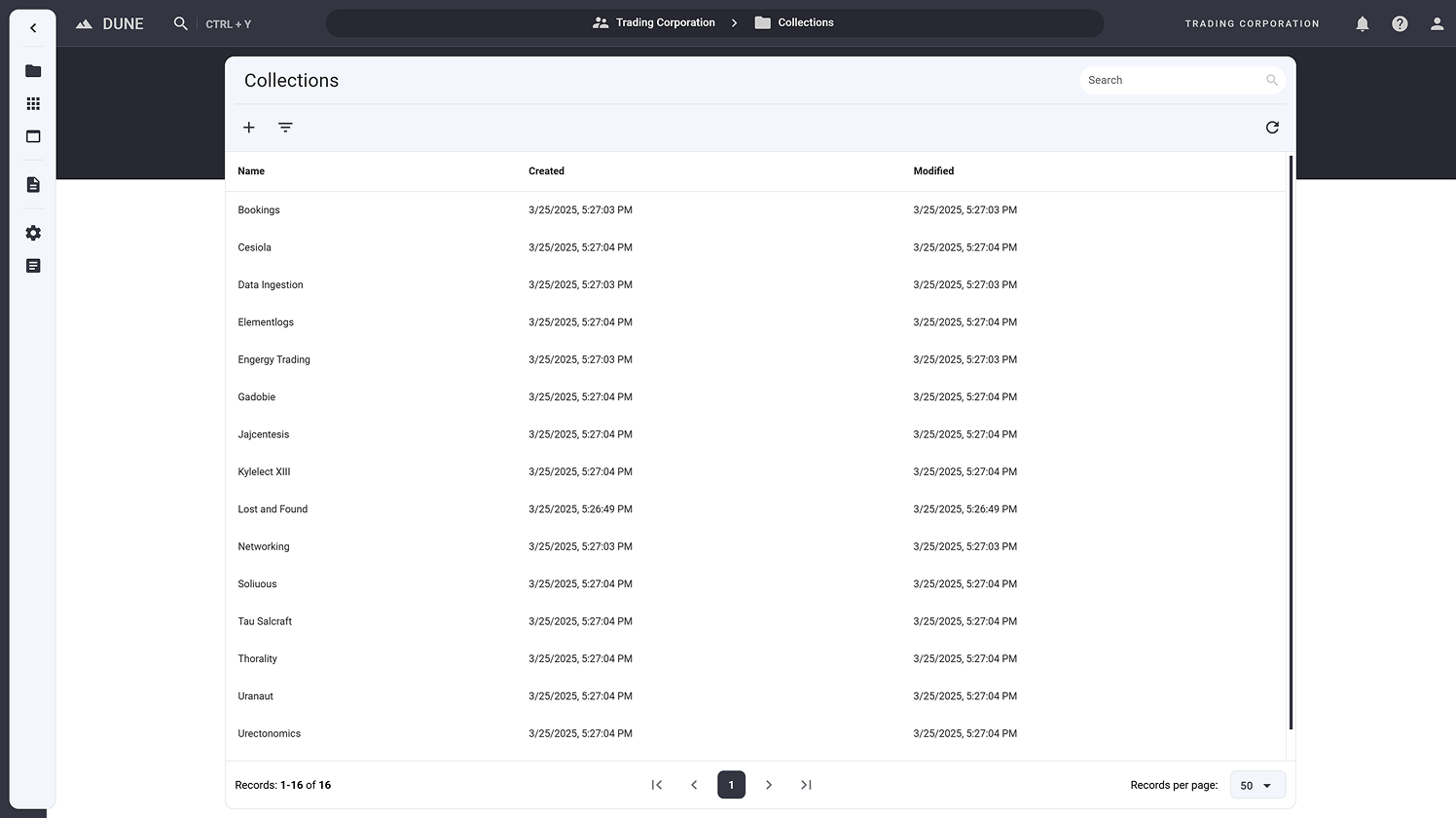1456x818 pixels.
Task: Refresh the collections list
Action: pyautogui.click(x=1272, y=127)
